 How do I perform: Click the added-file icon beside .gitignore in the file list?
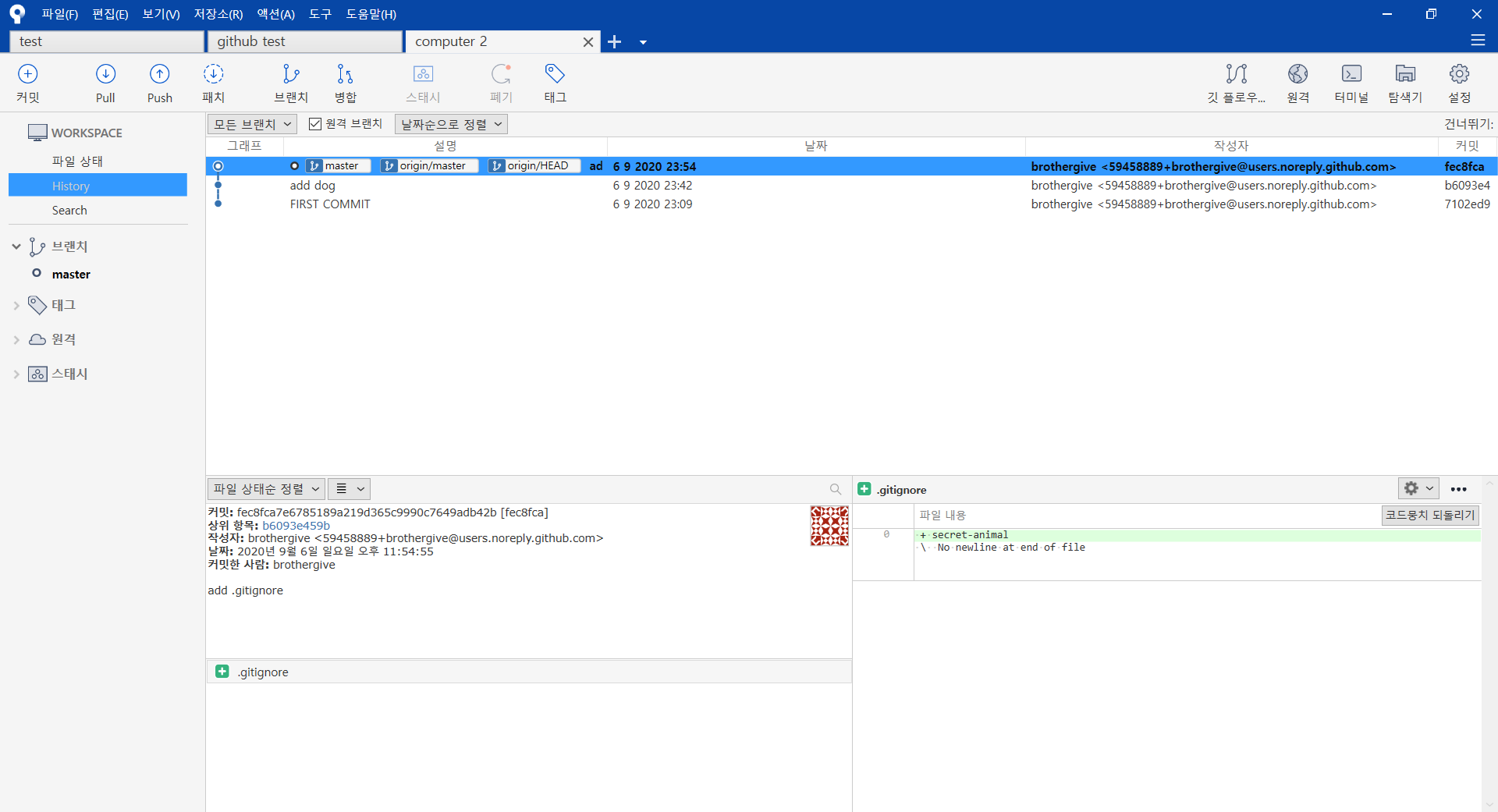222,672
